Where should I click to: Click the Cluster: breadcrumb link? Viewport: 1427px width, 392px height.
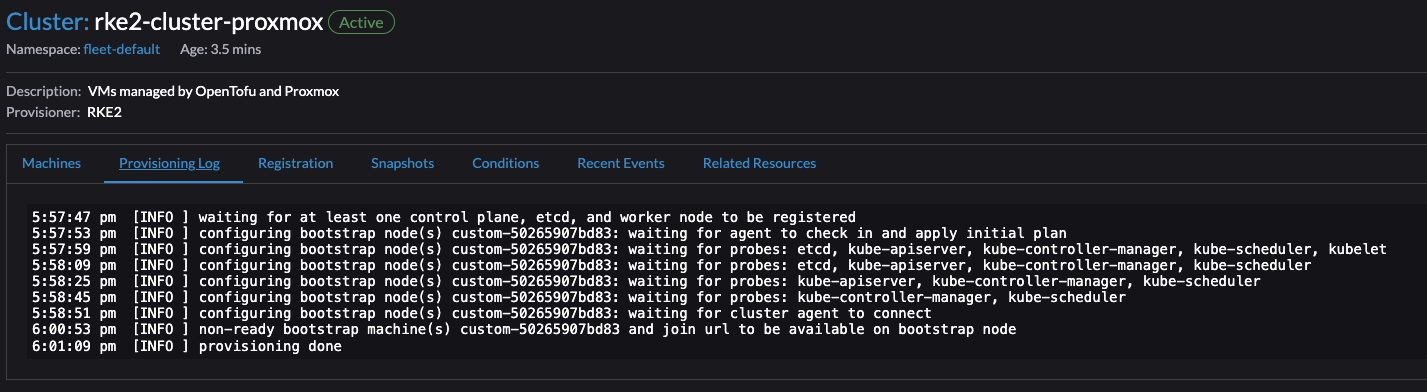tap(47, 21)
